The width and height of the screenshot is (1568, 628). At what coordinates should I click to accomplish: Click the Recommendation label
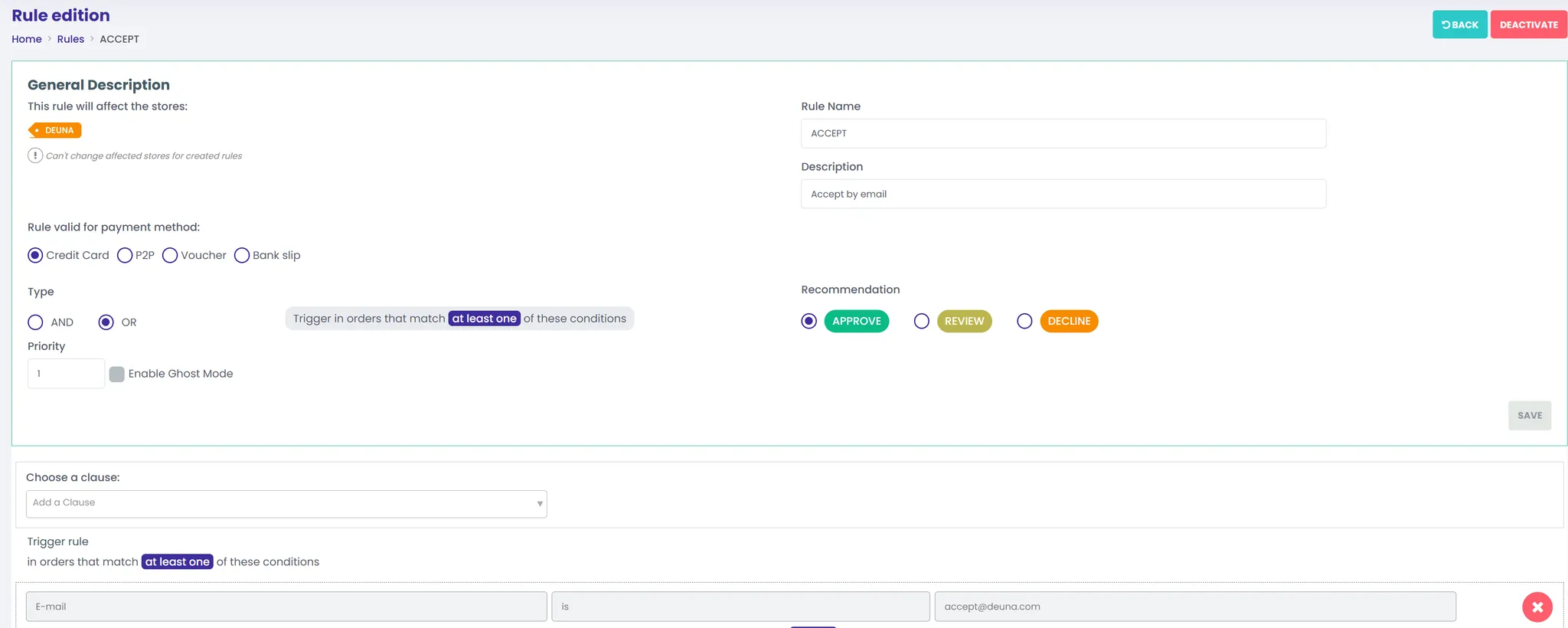point(851,289)
